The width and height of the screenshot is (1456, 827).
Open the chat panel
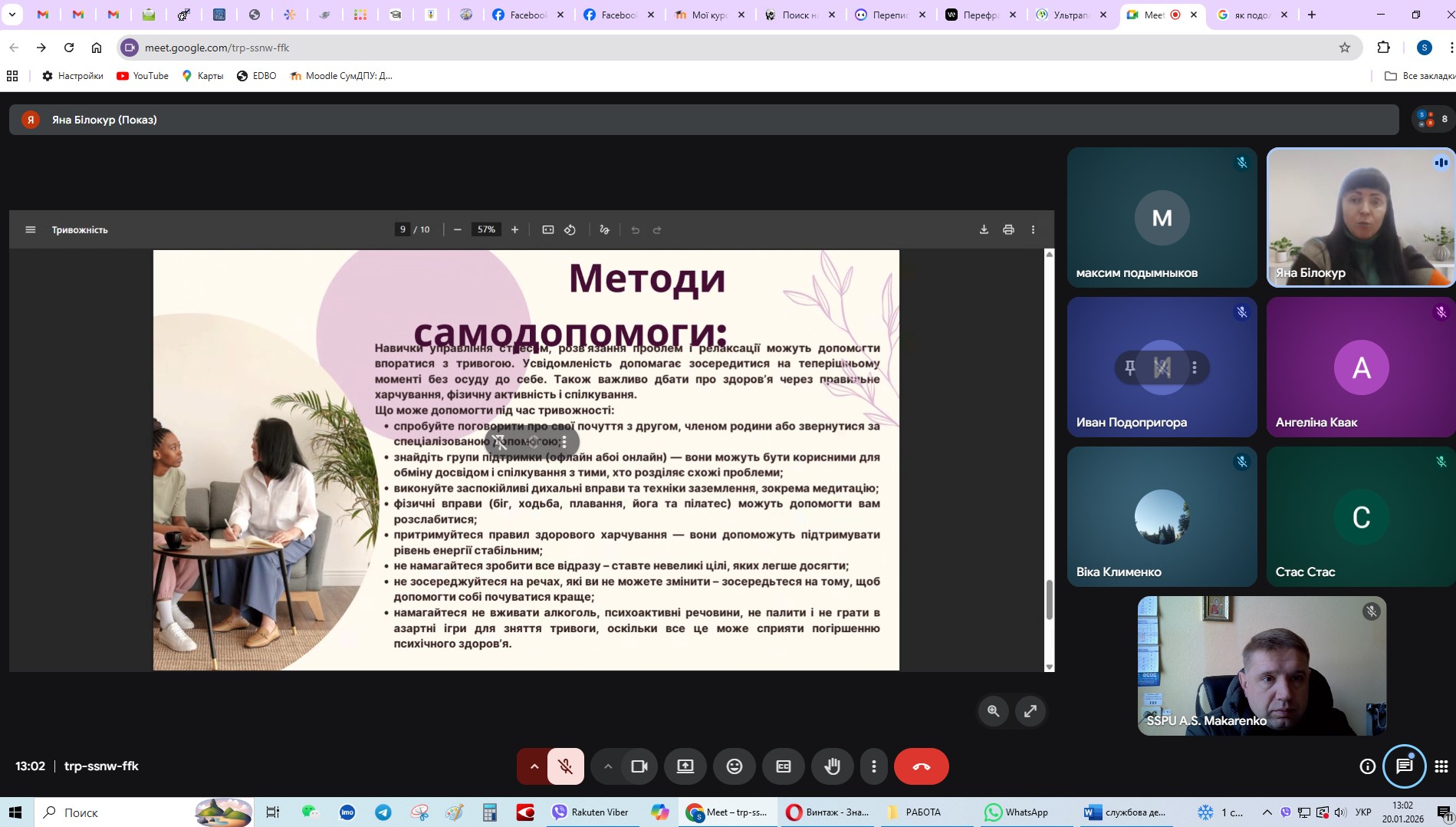coord(1404,766)
